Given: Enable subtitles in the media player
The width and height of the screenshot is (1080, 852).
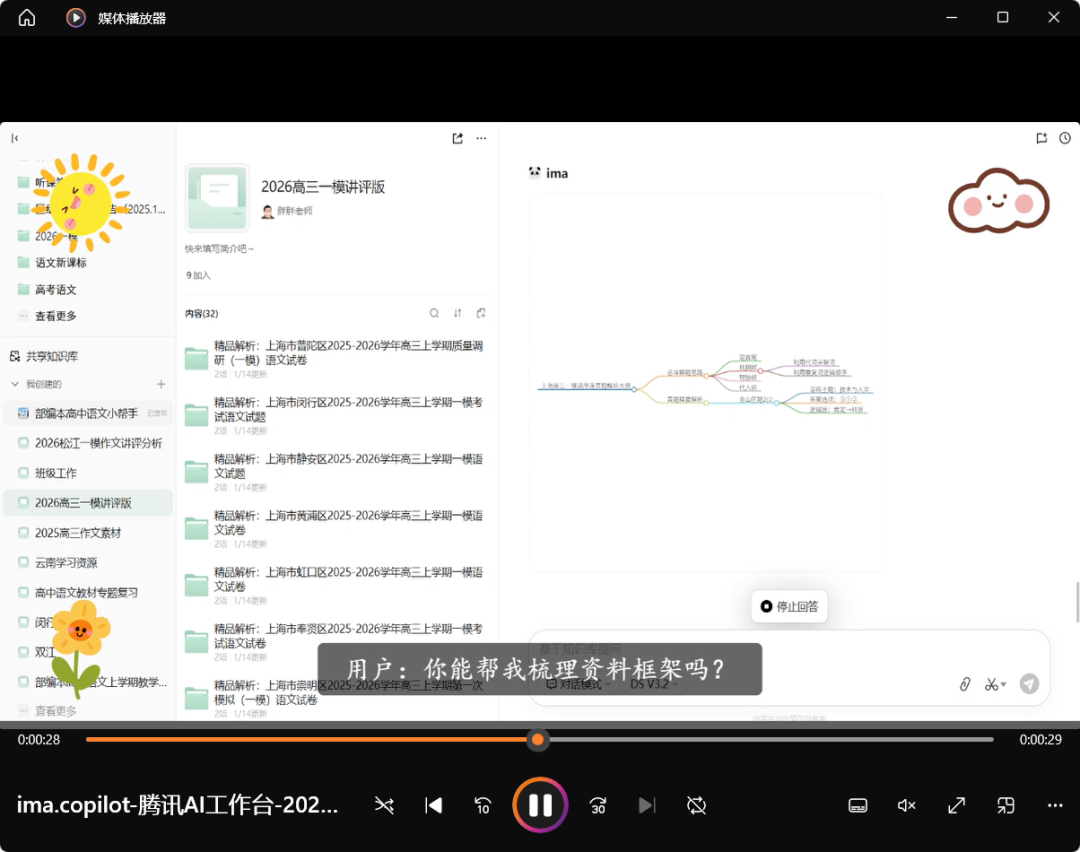Looking at the screenshot, I should [x=858, y=805].
